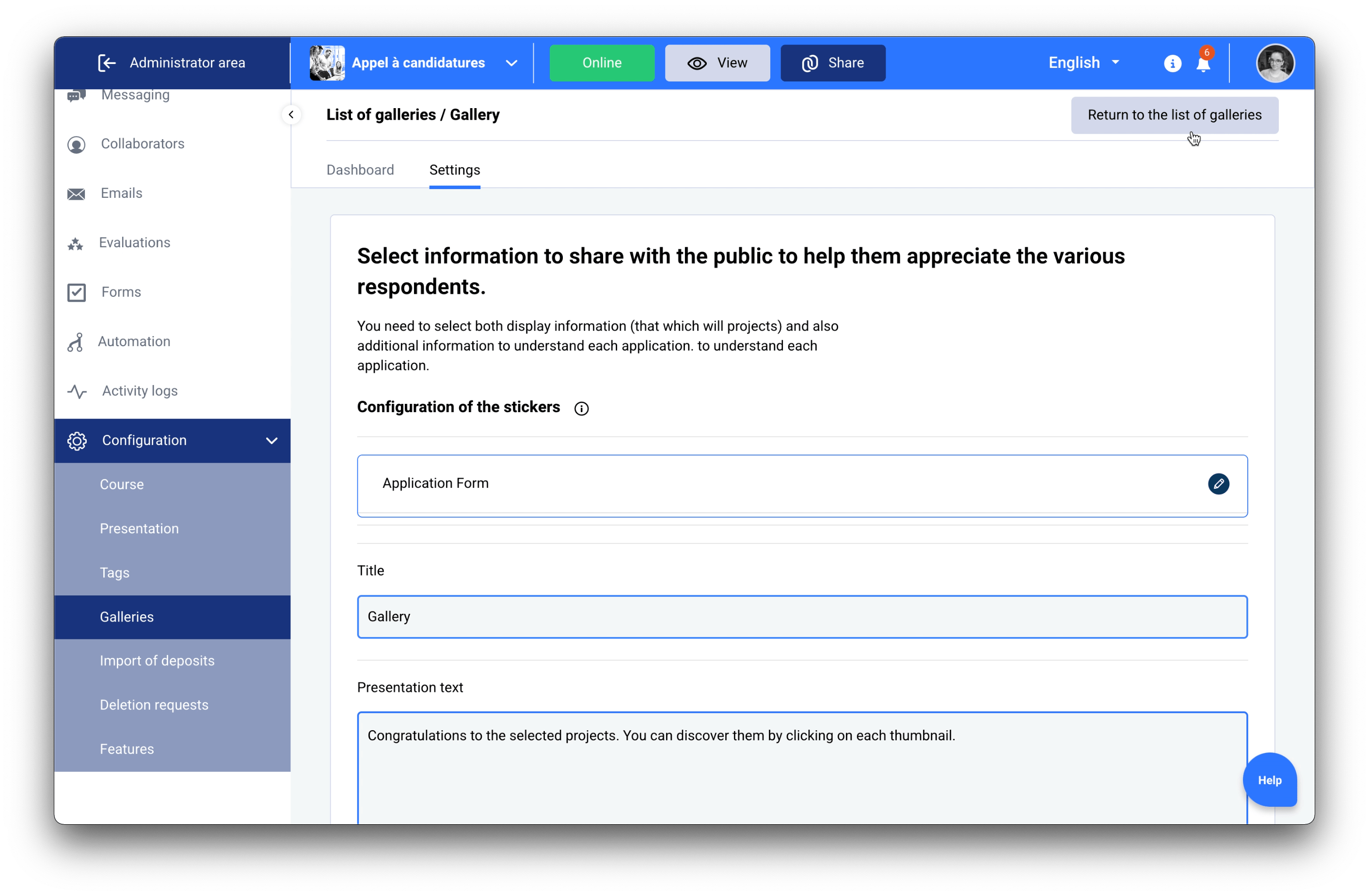Toggle the Online status button
The height and width of the screenshot is (896, 1369).
[601, 63]
